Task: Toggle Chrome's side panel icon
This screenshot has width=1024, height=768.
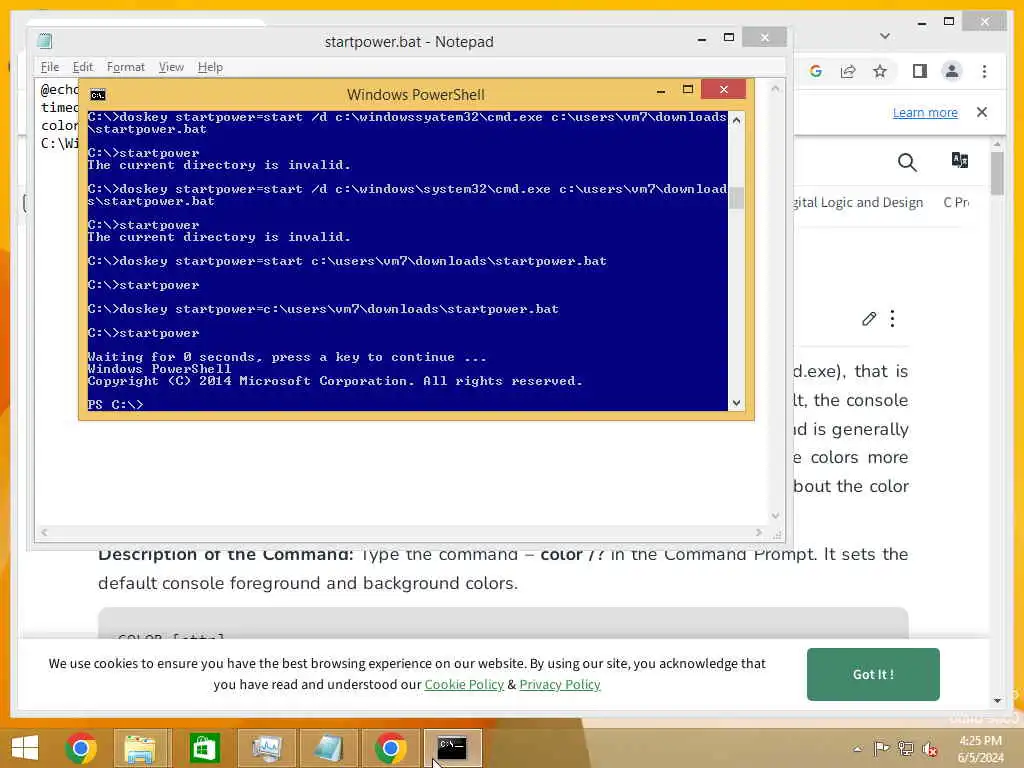Action: (920, 71)
